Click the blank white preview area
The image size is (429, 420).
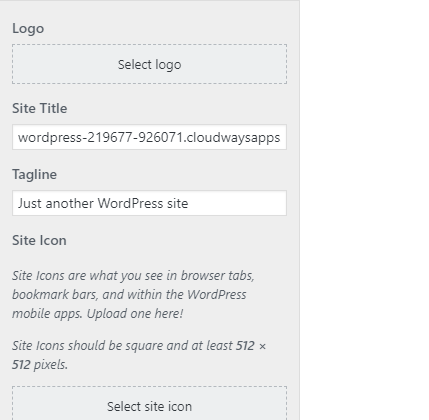coord(364,210)
